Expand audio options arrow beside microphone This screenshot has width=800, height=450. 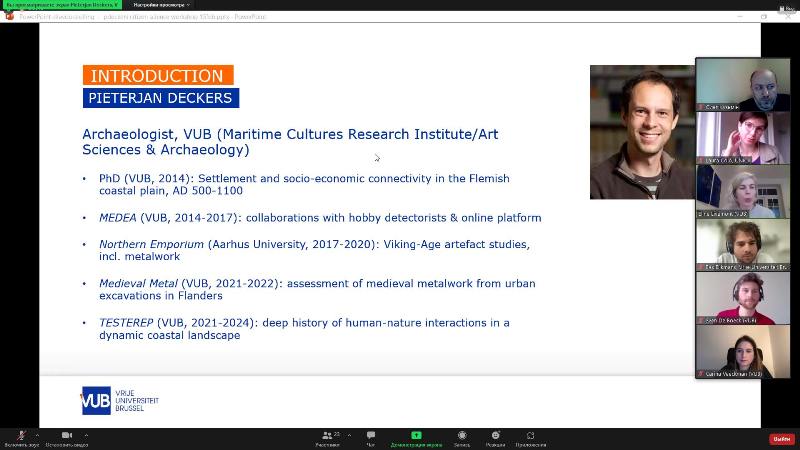(39, 435)
